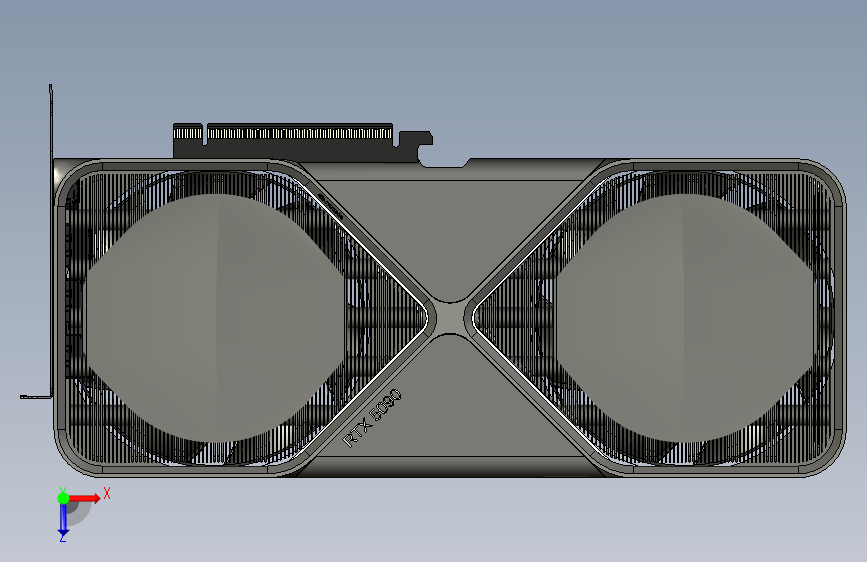Click the green Y axis dot of the triad
Viewport: 867px width, 562px height.
pyautogui.click(x=64, y=498)
